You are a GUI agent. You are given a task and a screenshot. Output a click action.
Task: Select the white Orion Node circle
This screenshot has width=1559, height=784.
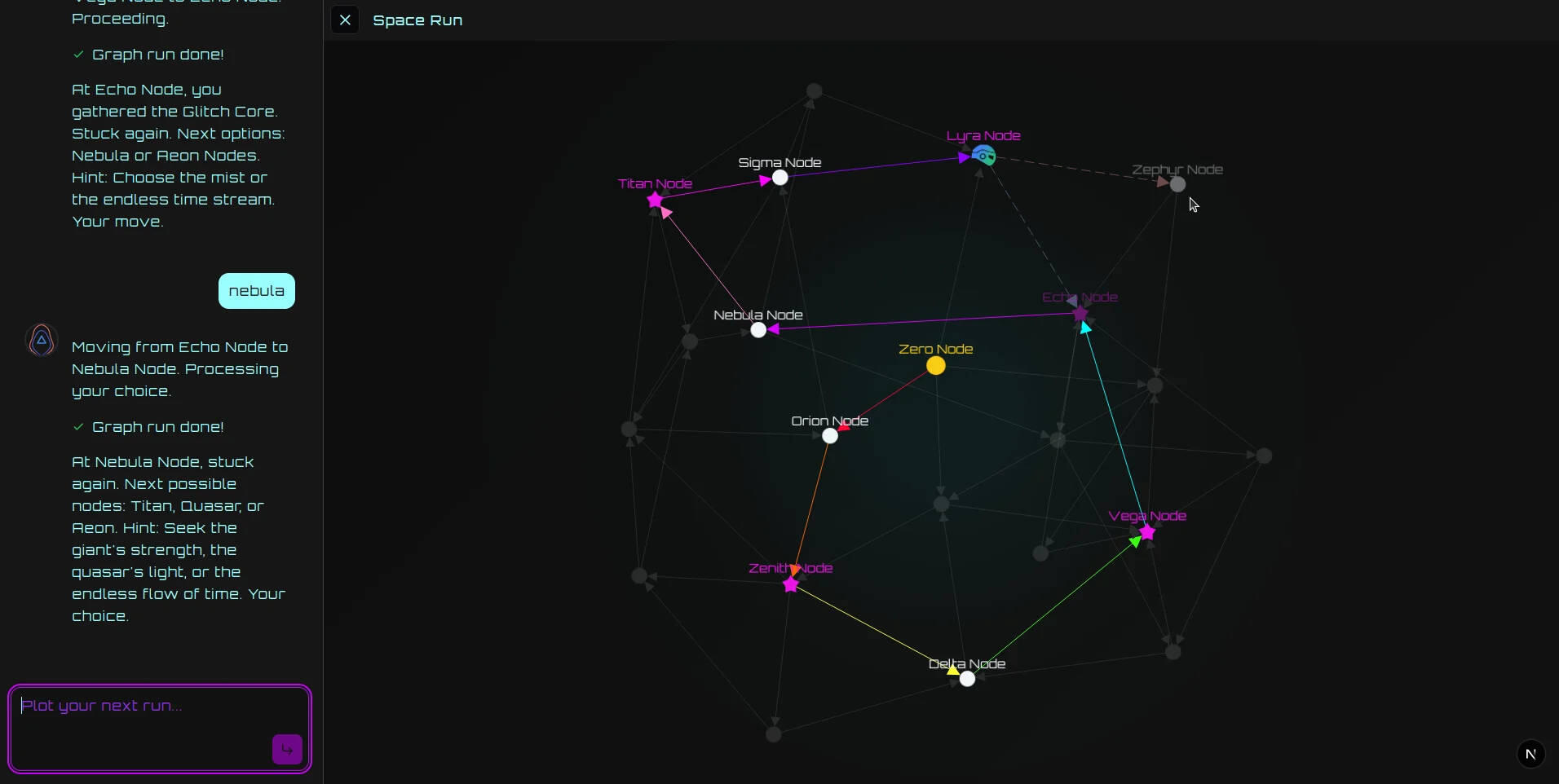(x=830, y=436)
